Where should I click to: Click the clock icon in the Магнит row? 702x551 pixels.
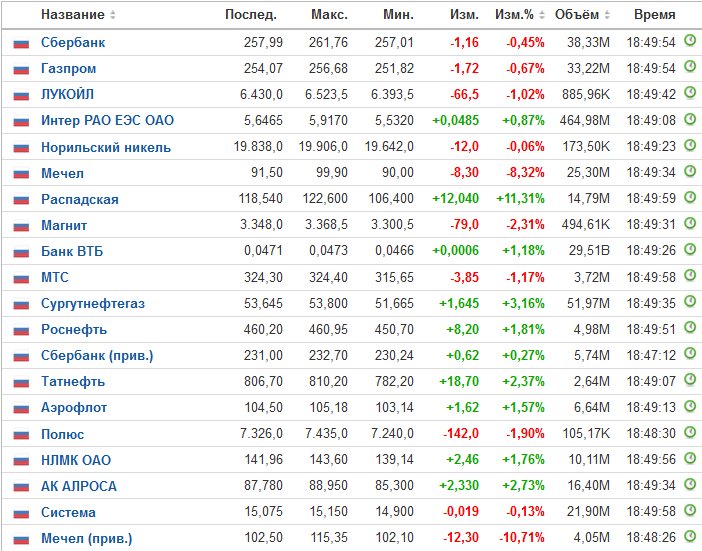point(690,222)
